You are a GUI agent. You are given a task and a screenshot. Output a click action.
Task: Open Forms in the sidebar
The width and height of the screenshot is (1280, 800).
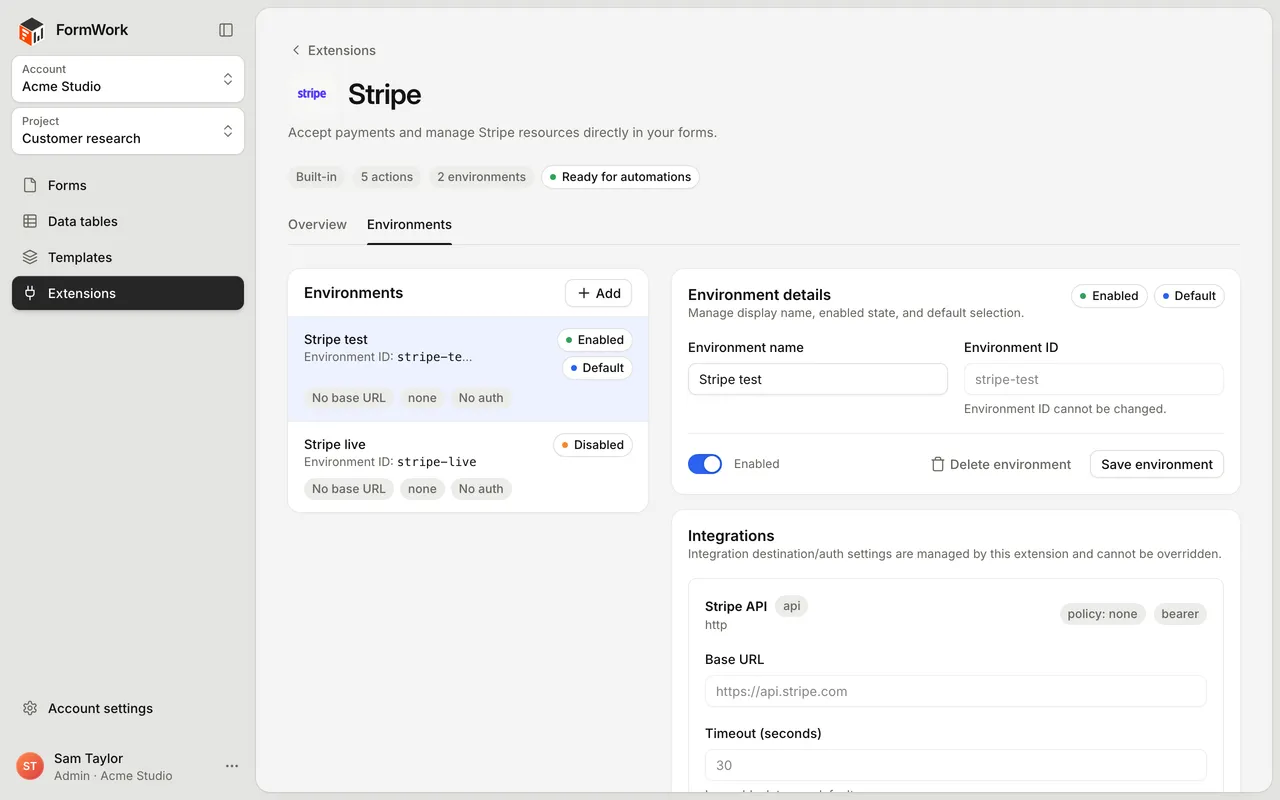pyautogui.click(x=128, y=185)
